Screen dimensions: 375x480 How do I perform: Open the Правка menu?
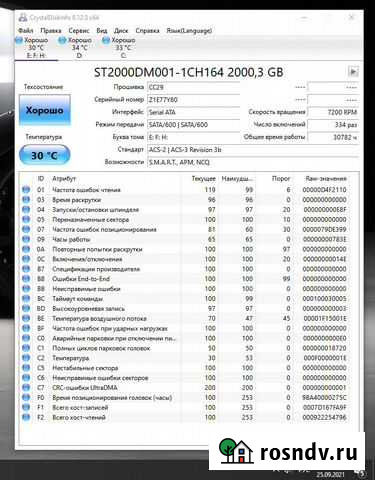[x=51, y=30]
